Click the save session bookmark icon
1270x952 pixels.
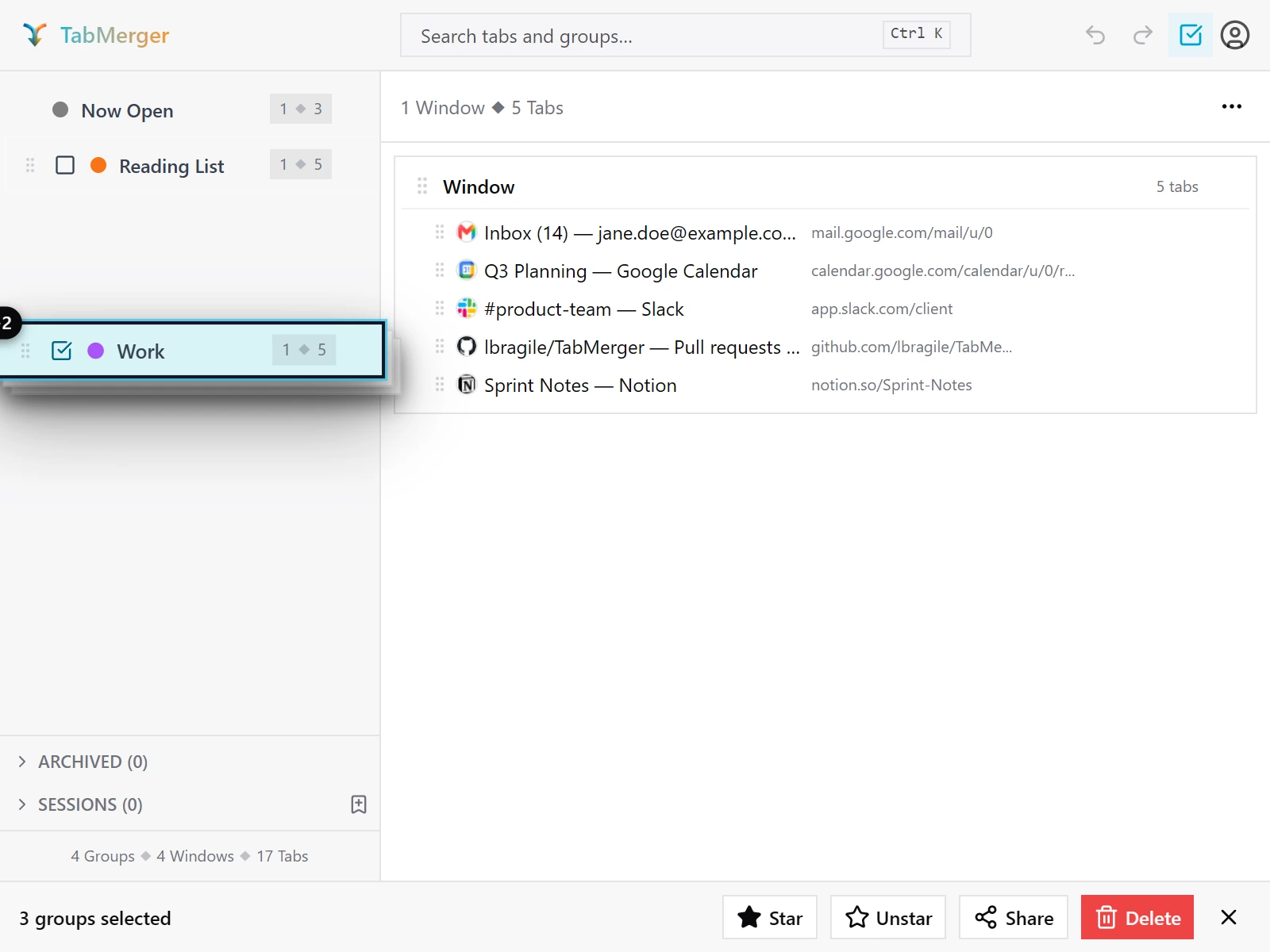coord(359,804)
